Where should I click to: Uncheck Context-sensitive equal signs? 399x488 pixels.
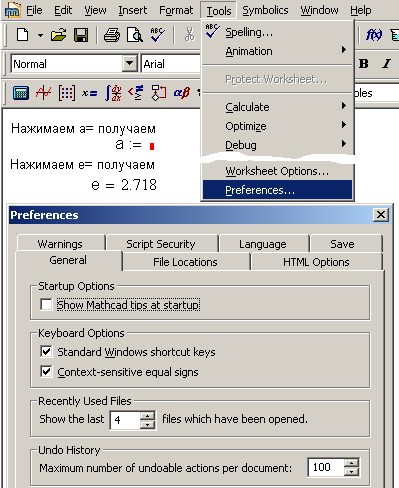pyautogui.click(x=46, y=371)
